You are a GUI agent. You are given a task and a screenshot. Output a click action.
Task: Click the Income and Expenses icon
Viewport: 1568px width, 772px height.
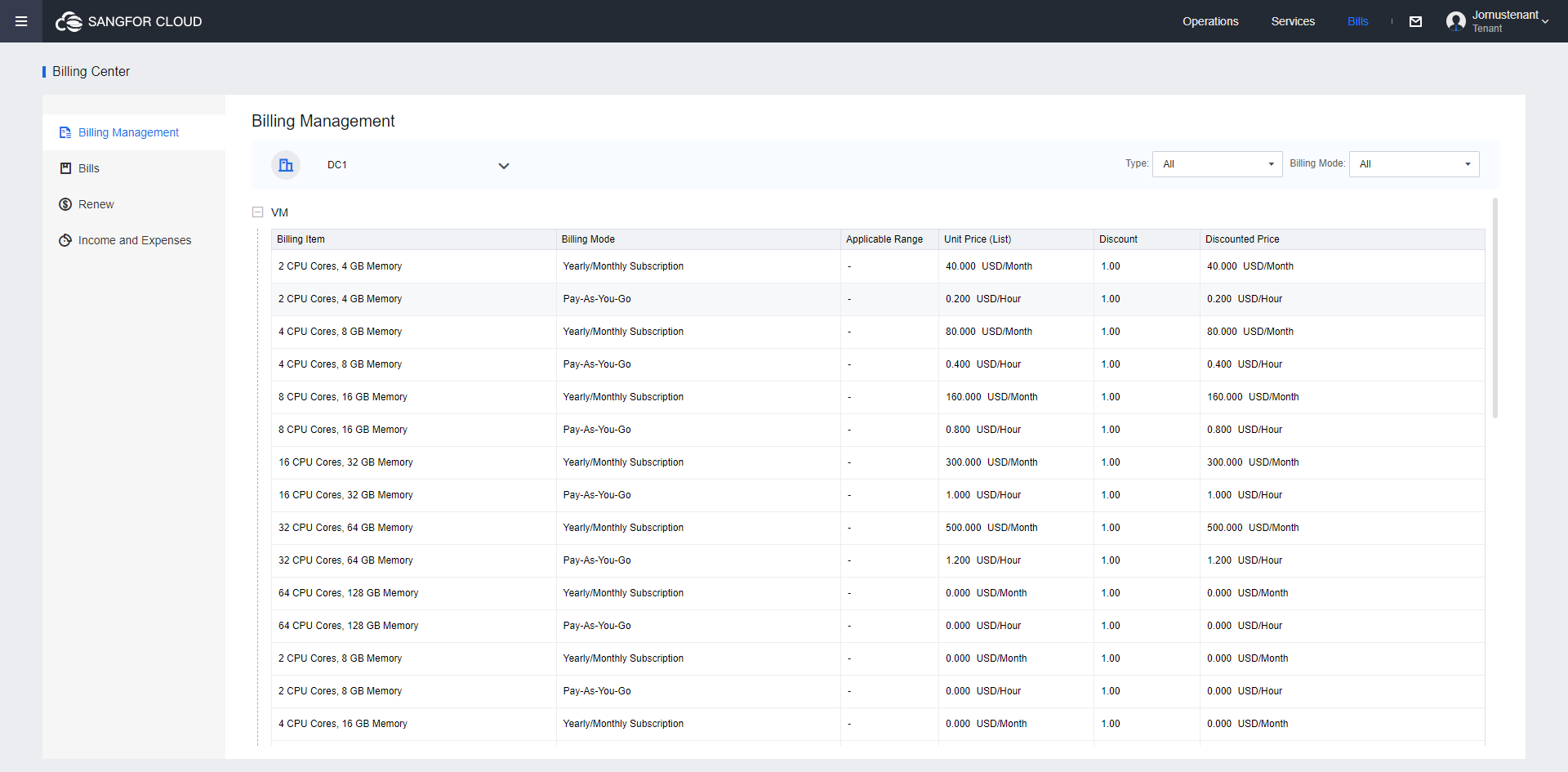65,240
